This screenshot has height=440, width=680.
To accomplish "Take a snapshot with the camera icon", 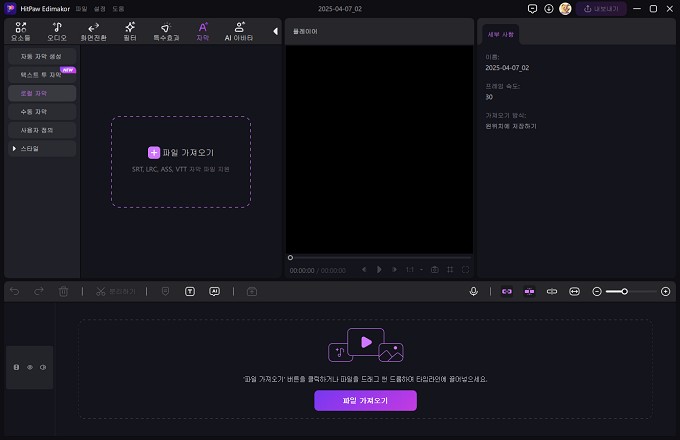I will click(x=435, y=270).
